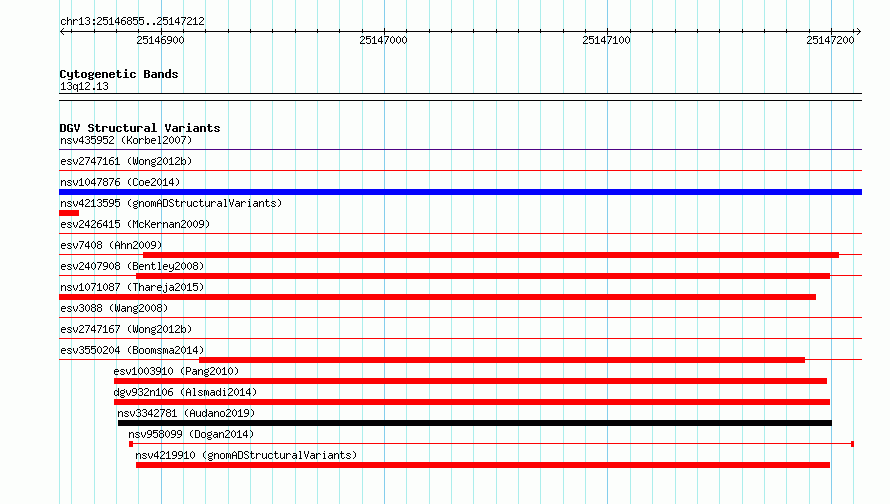
Task: Open the esv7408 (Ahn2009) label
Action: 111,245
